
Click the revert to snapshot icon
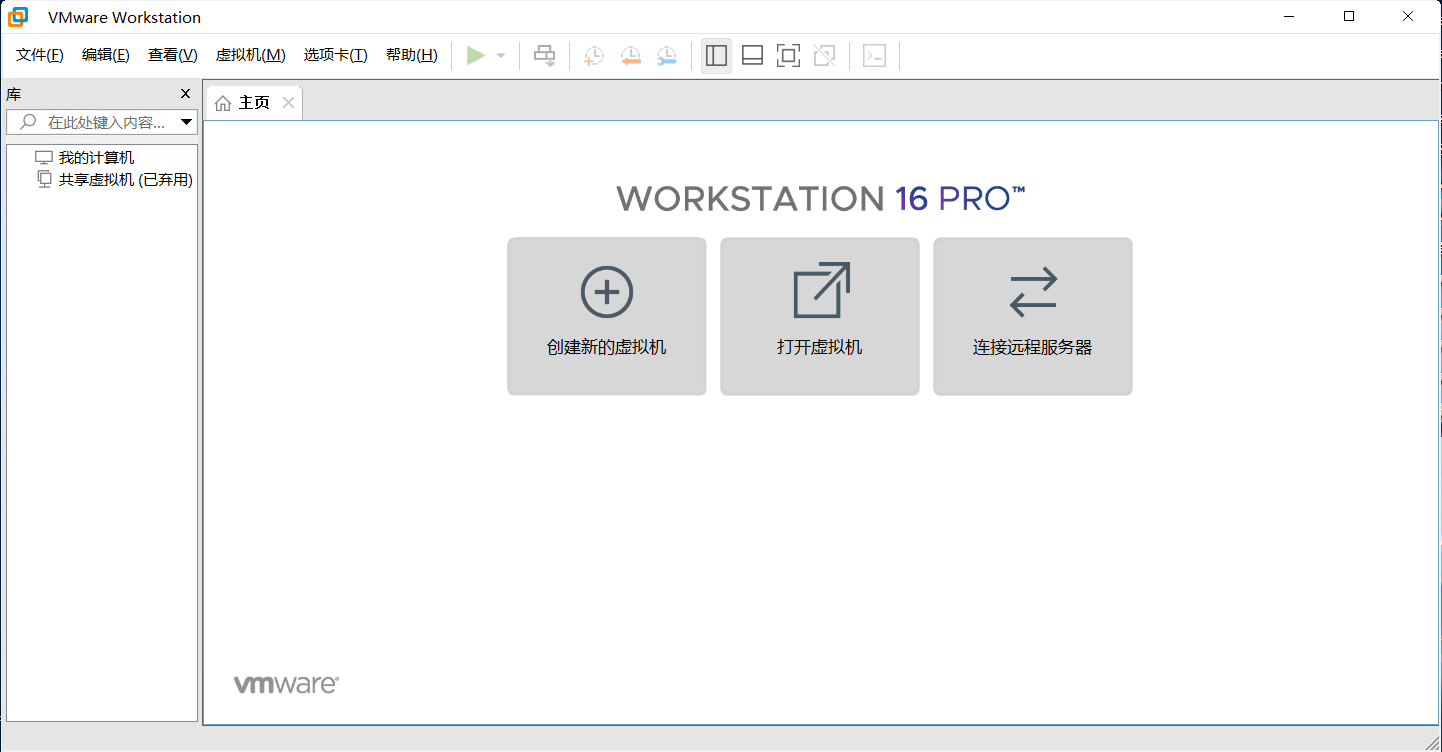pos(630,56)
